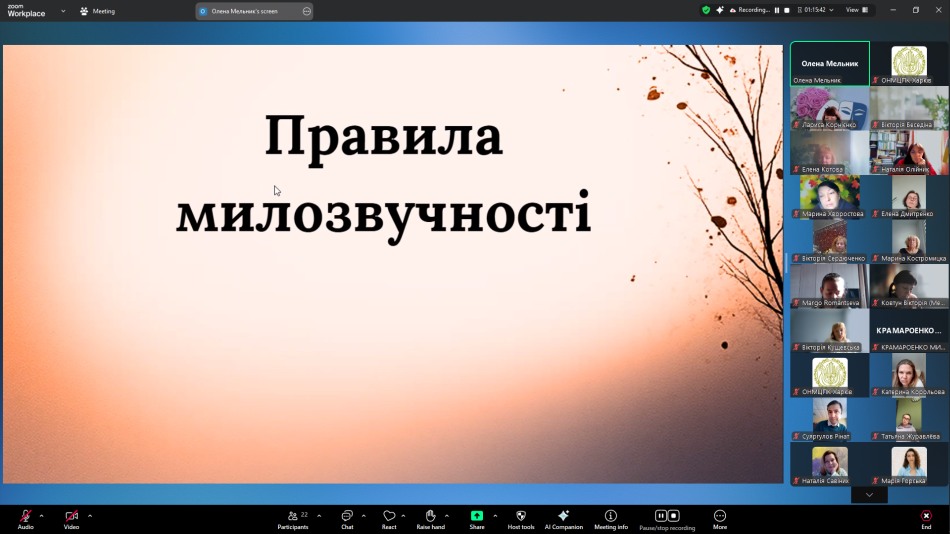This screenshot has height=534, width=950.
Task: Unmute microphone with the Audio icon
Action: [x=25, y=516]
